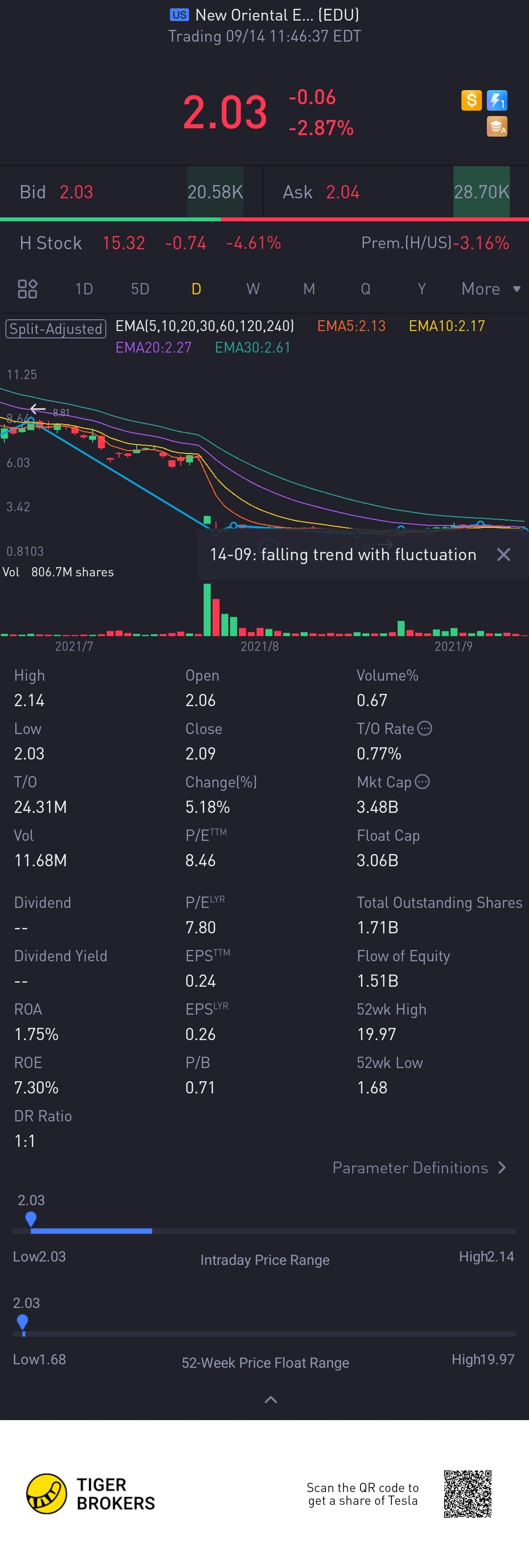Click the Intraday Price Range slider marker

(31, 1219)
